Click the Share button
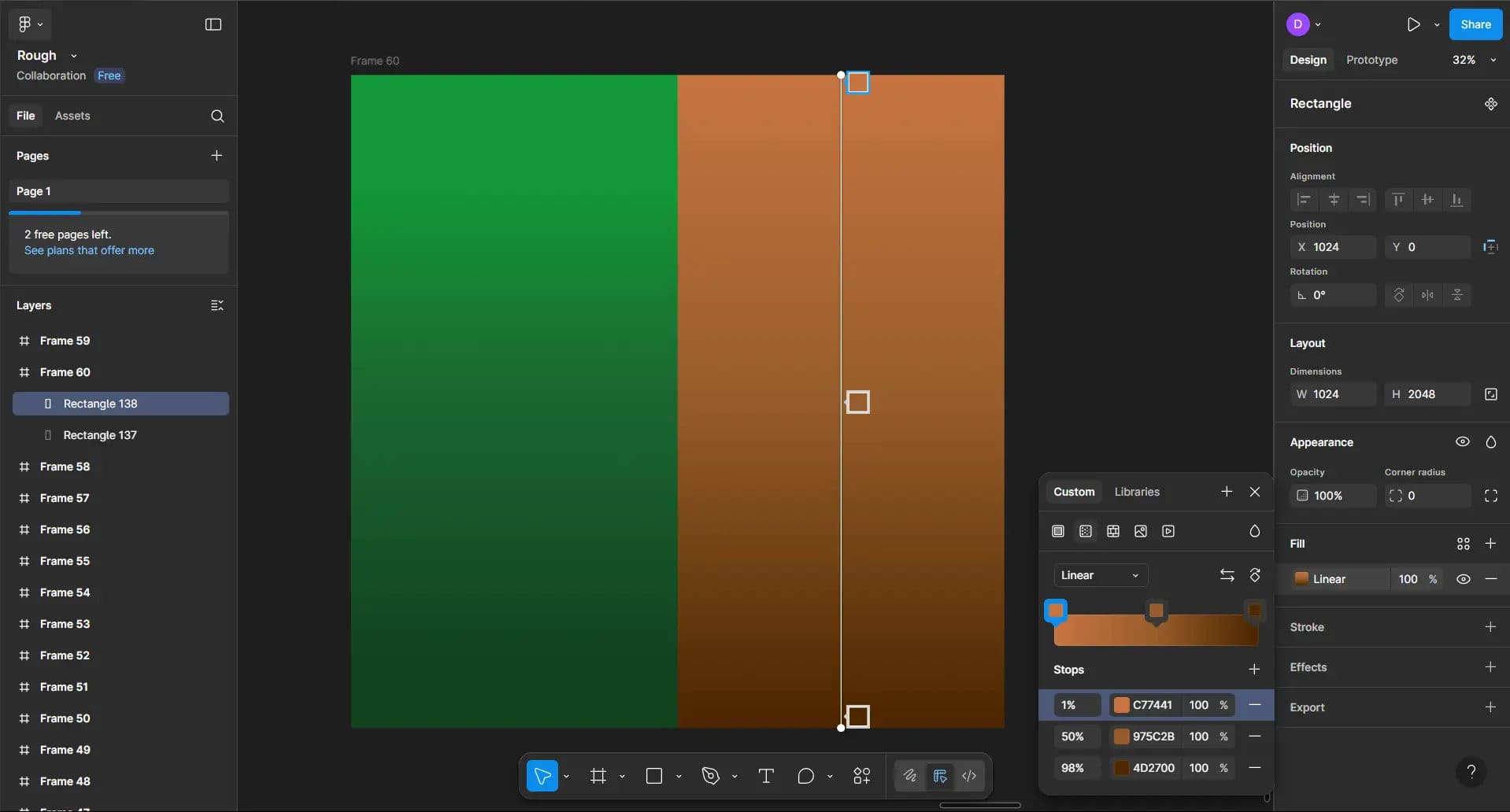Screen dimensions: 1510x812 (1475, 24)
